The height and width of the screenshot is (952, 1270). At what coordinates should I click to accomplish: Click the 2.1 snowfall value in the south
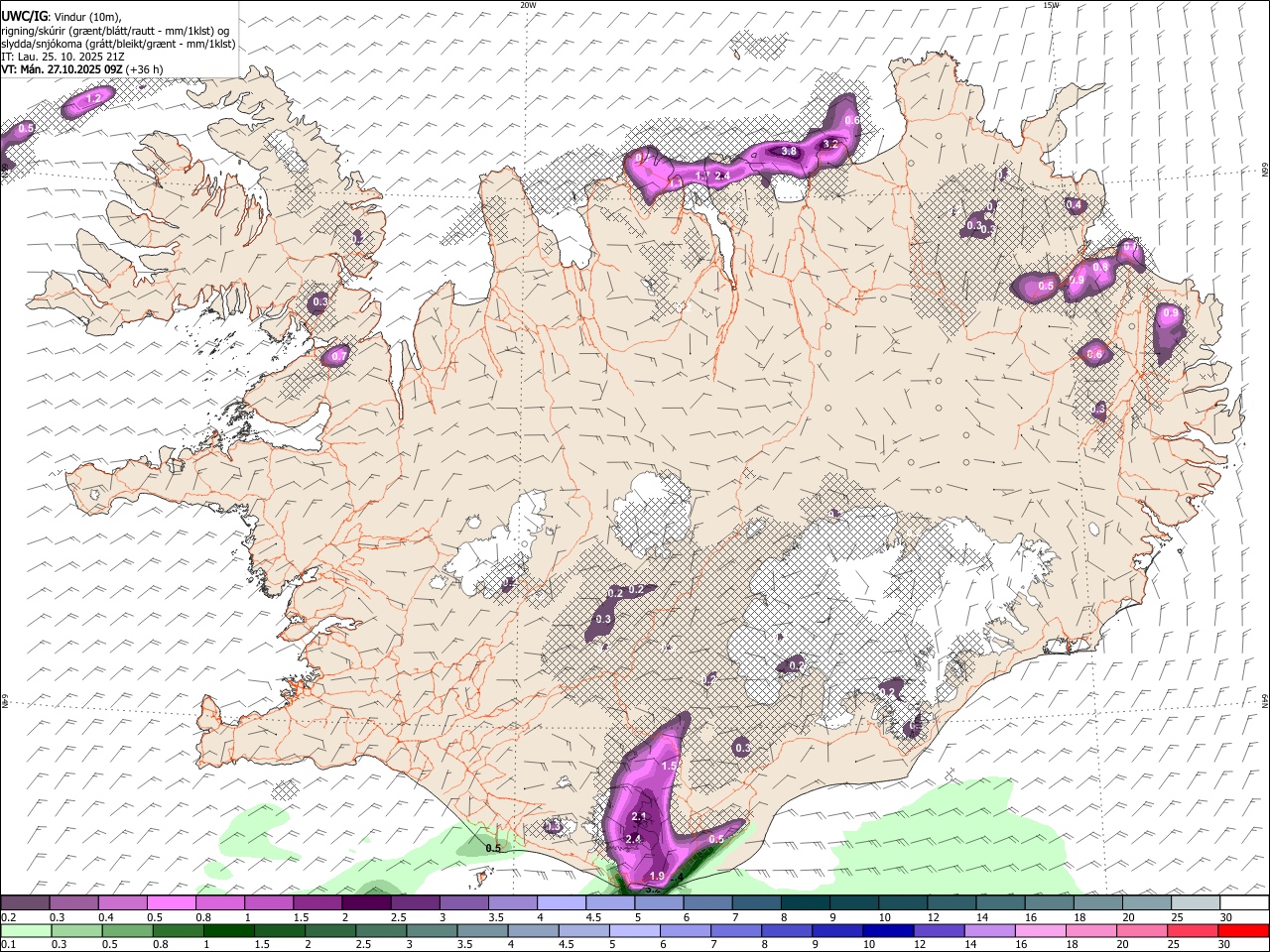[639, 817]
